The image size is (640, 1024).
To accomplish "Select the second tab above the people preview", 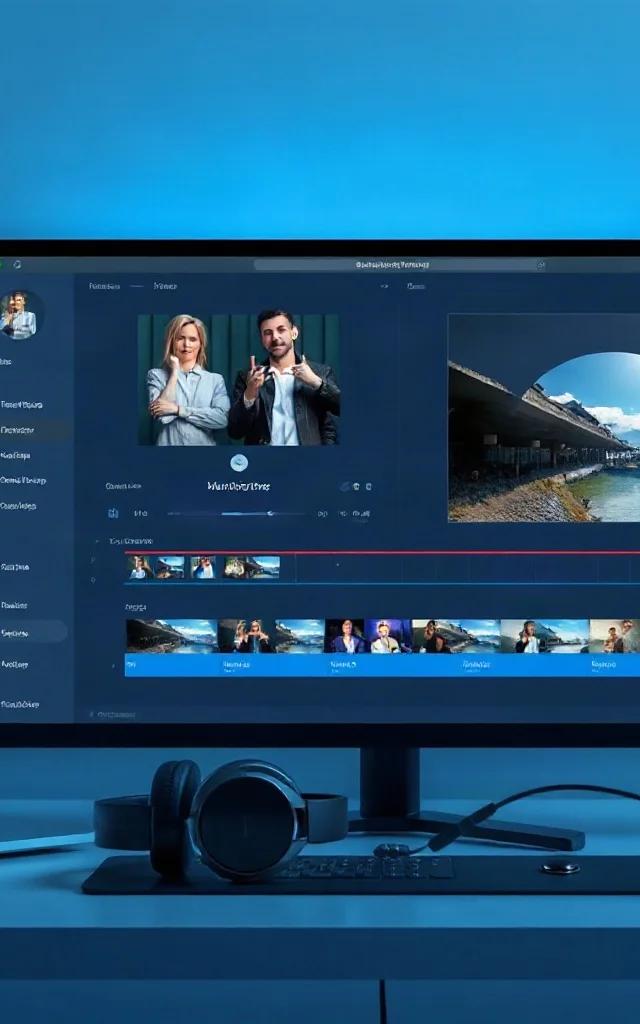I will click(x=165, y=286).
